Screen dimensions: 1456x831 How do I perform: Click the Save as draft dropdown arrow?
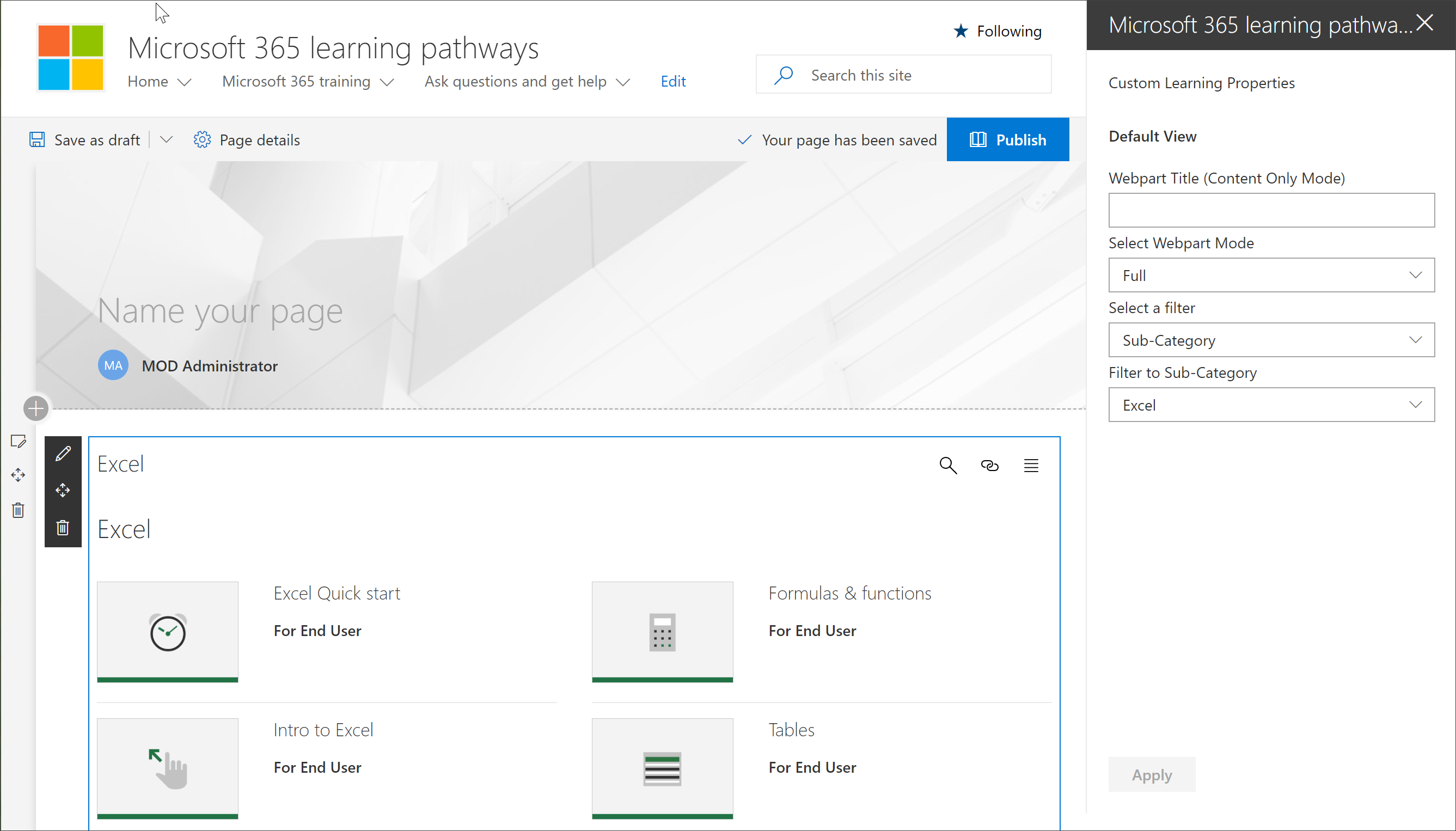[x=167, y=140]
